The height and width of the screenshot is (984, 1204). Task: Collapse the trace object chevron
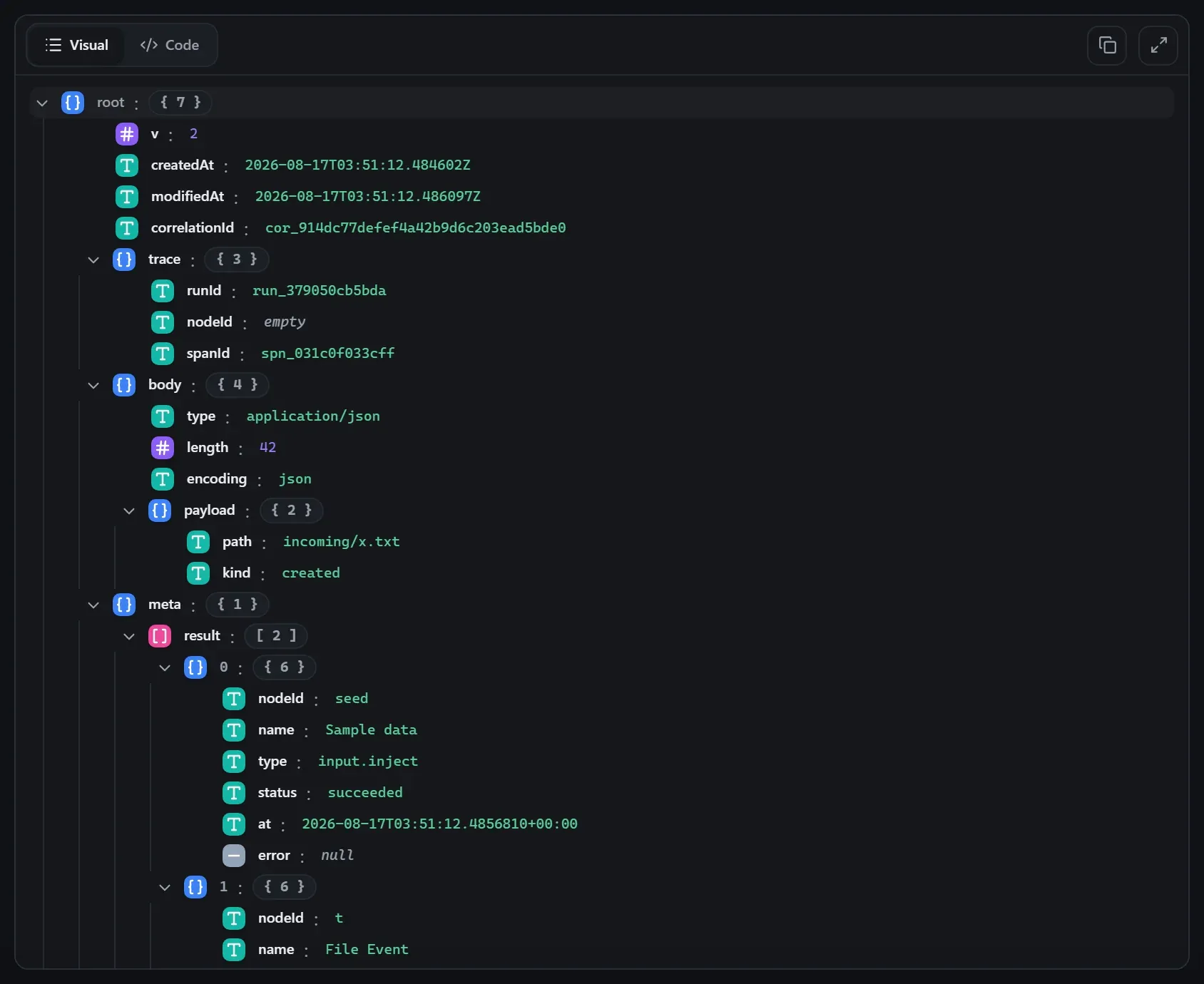93,260
